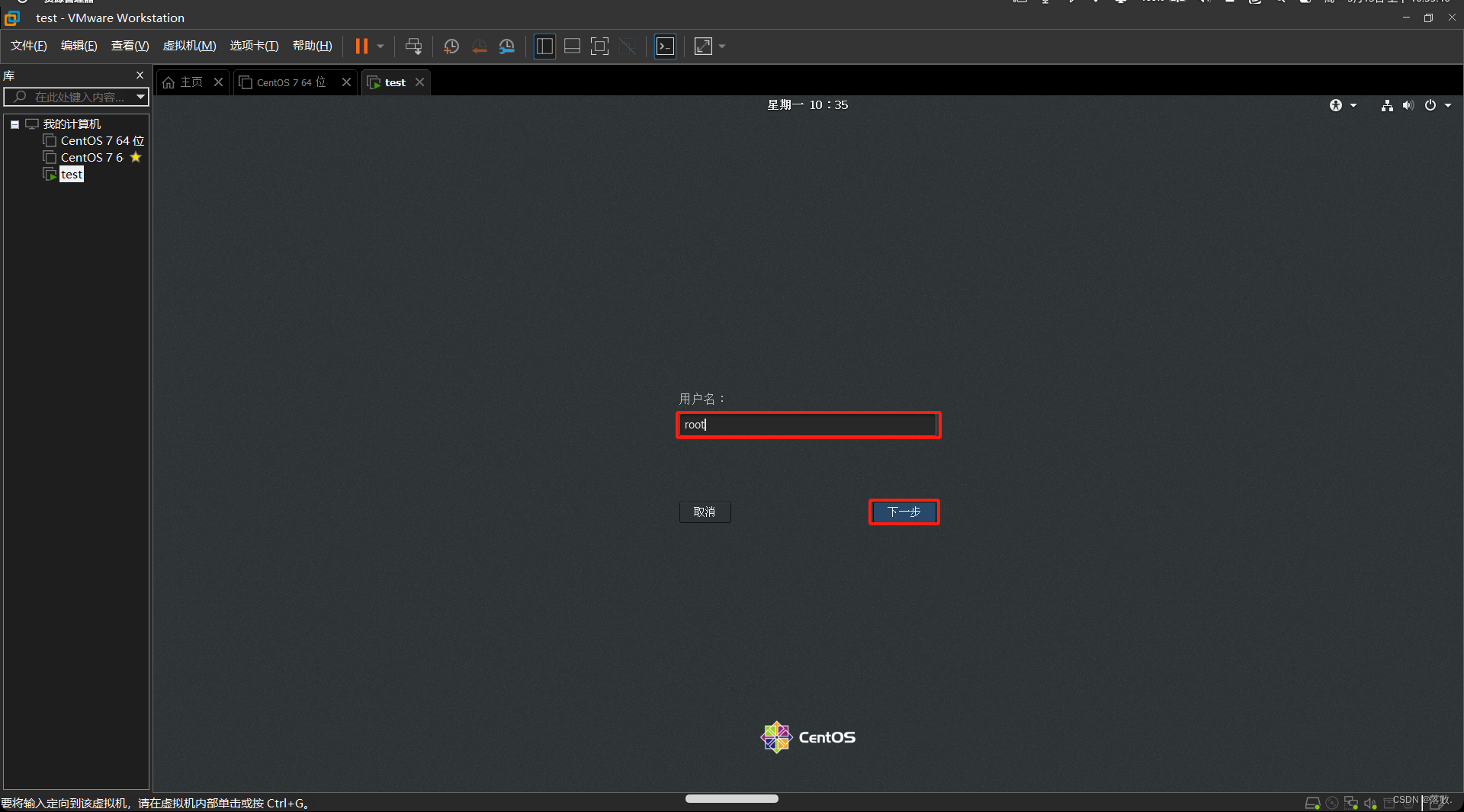Screen dimensions: 1464x812
Task: Toggle the console view button
Action: tap(665, 47)
